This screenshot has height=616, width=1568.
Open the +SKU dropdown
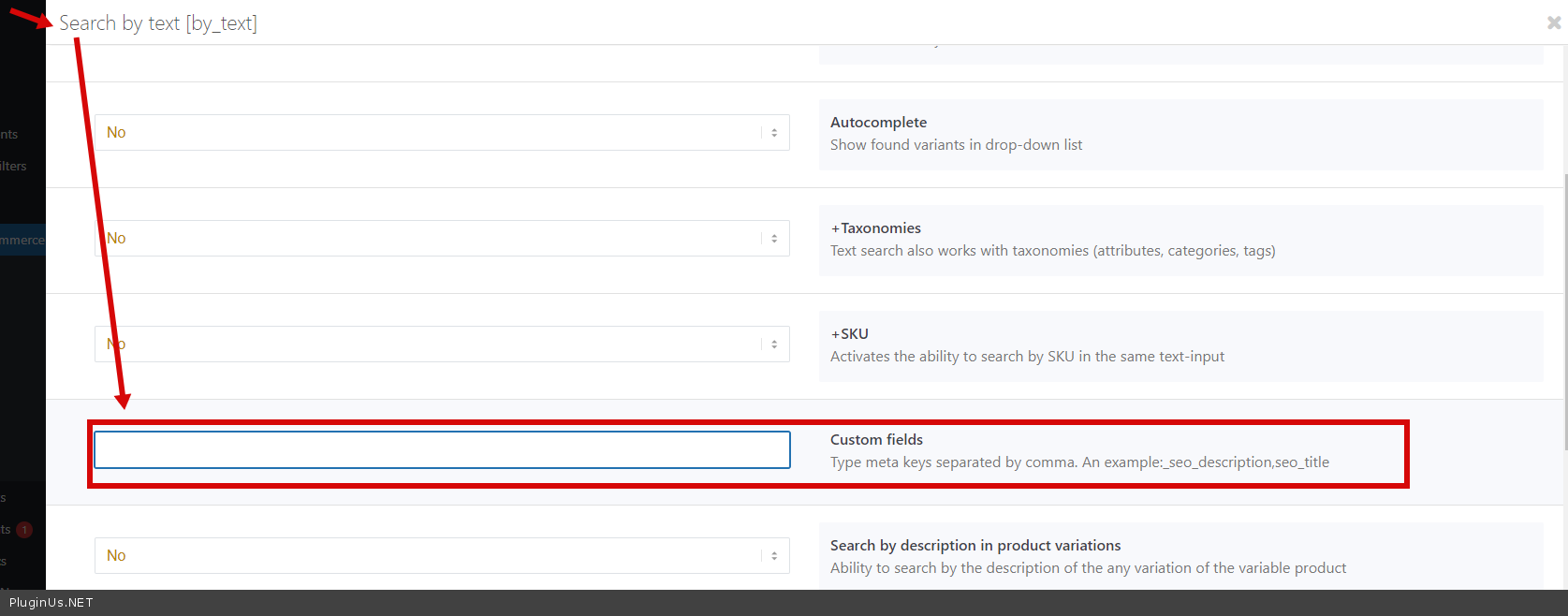click(442, 345)
